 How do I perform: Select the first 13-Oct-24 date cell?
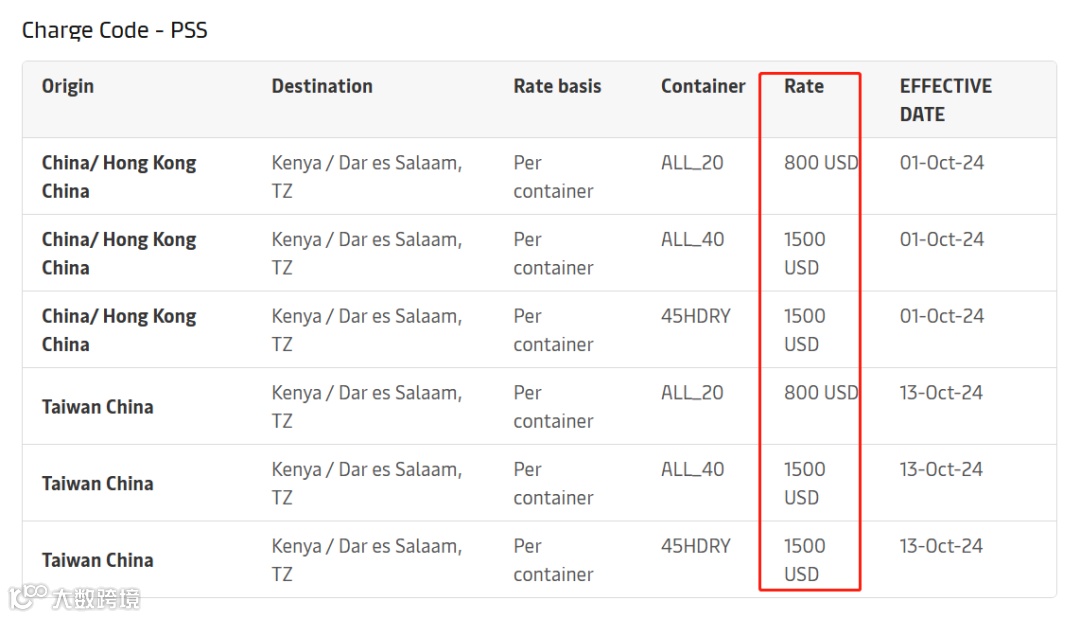[942, 393]
